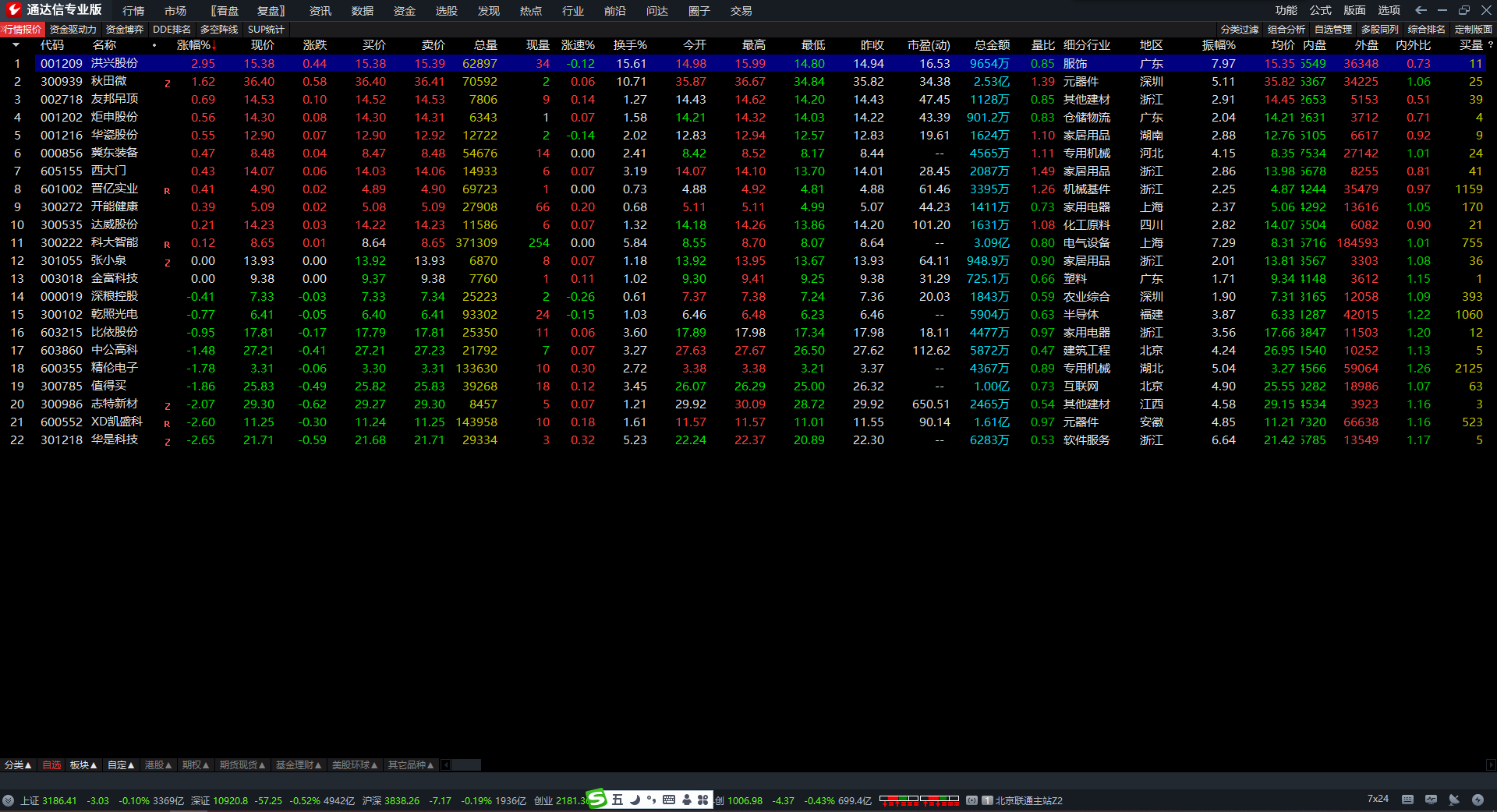This screenshot has width=1497, height=812.
Task: Click the 分类过滤 button
Action: 1240,30
